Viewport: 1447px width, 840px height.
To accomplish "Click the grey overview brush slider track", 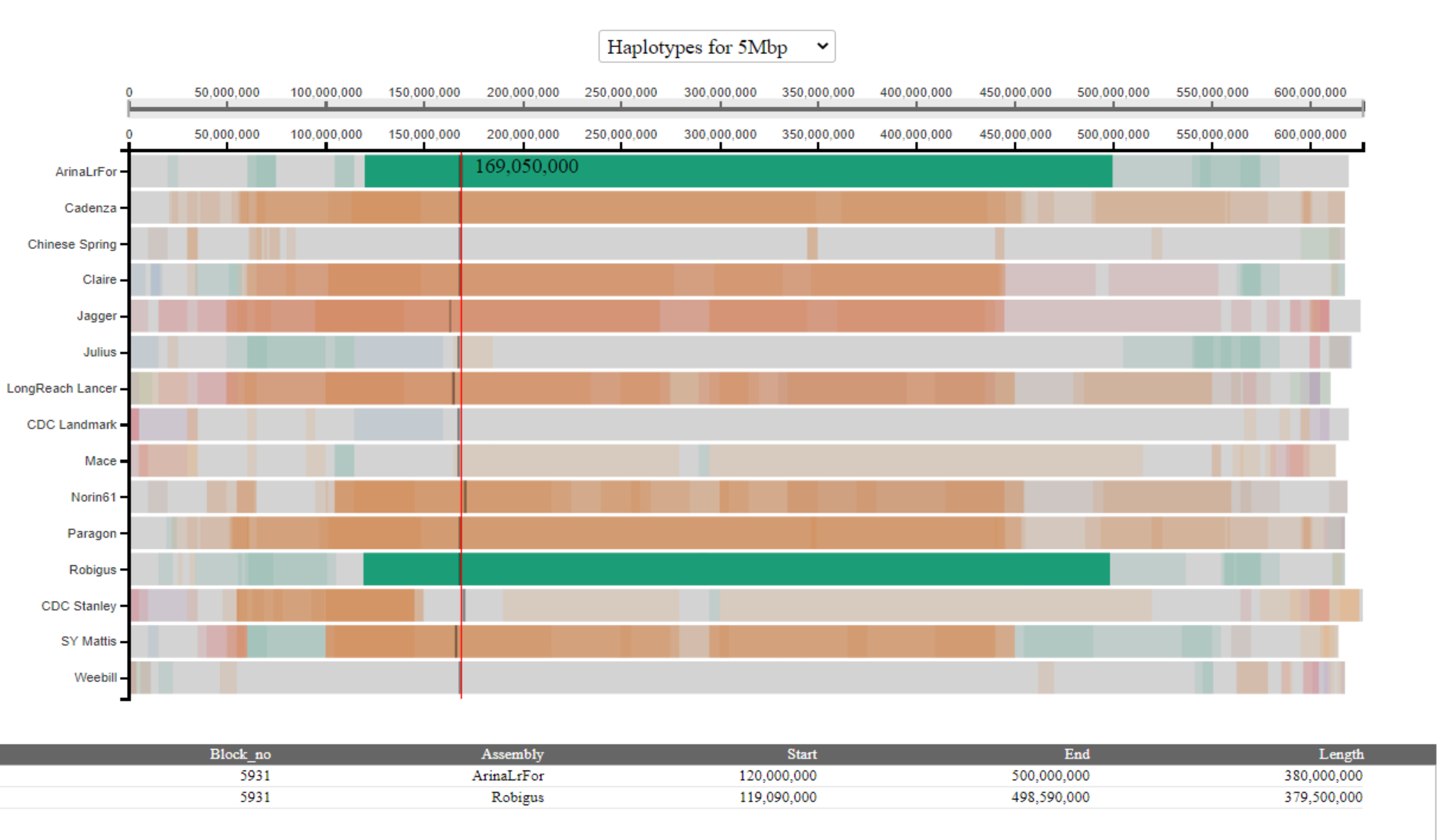I will point(746,108).
